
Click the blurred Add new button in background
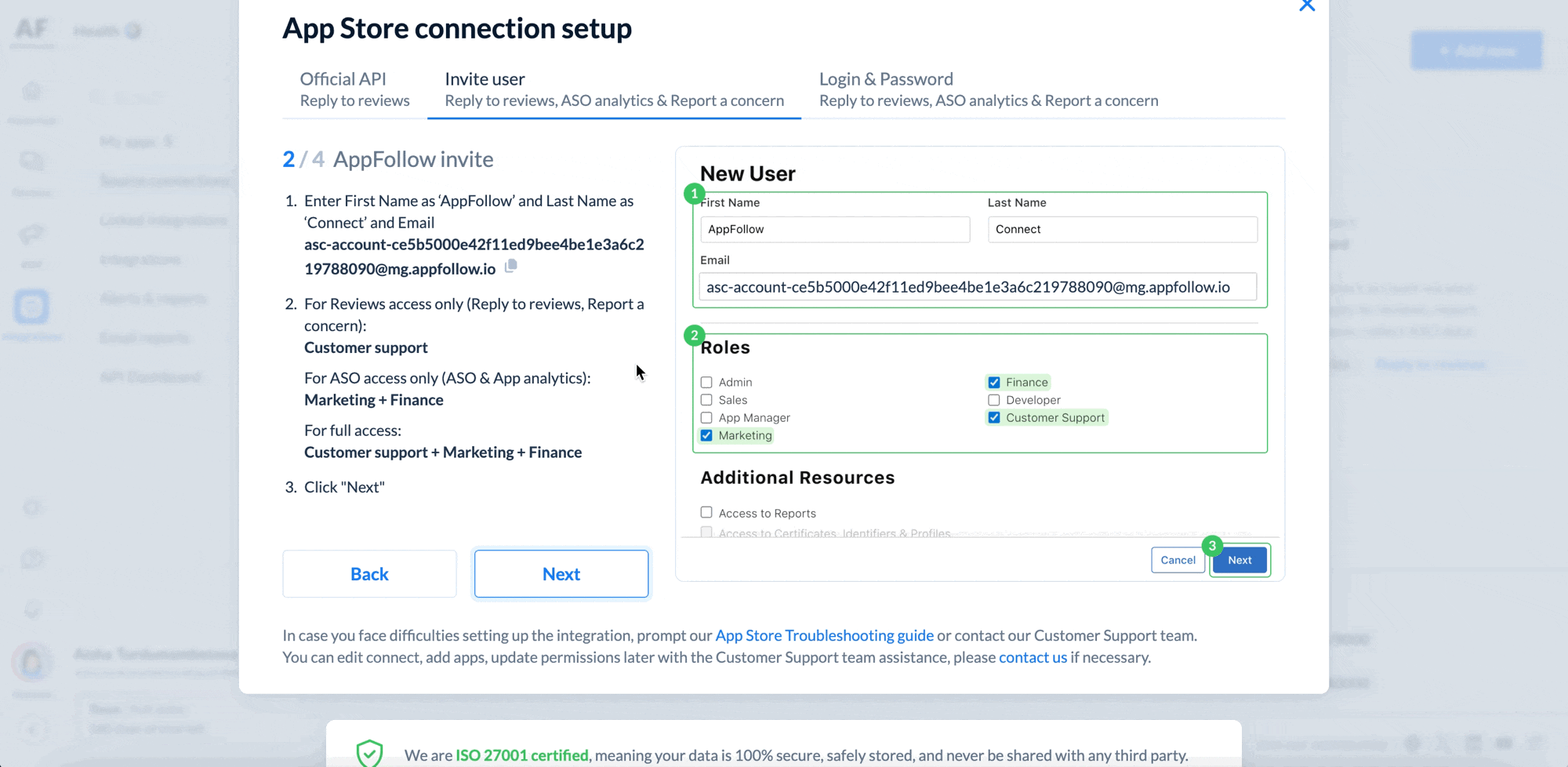tap(1477, 51)
